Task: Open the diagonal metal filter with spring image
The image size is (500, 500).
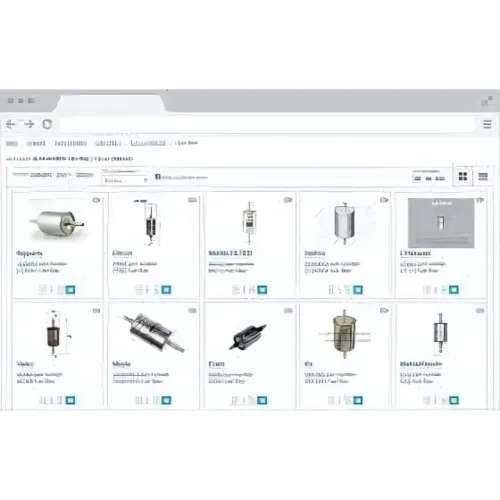Action: (x=154, y=332)
